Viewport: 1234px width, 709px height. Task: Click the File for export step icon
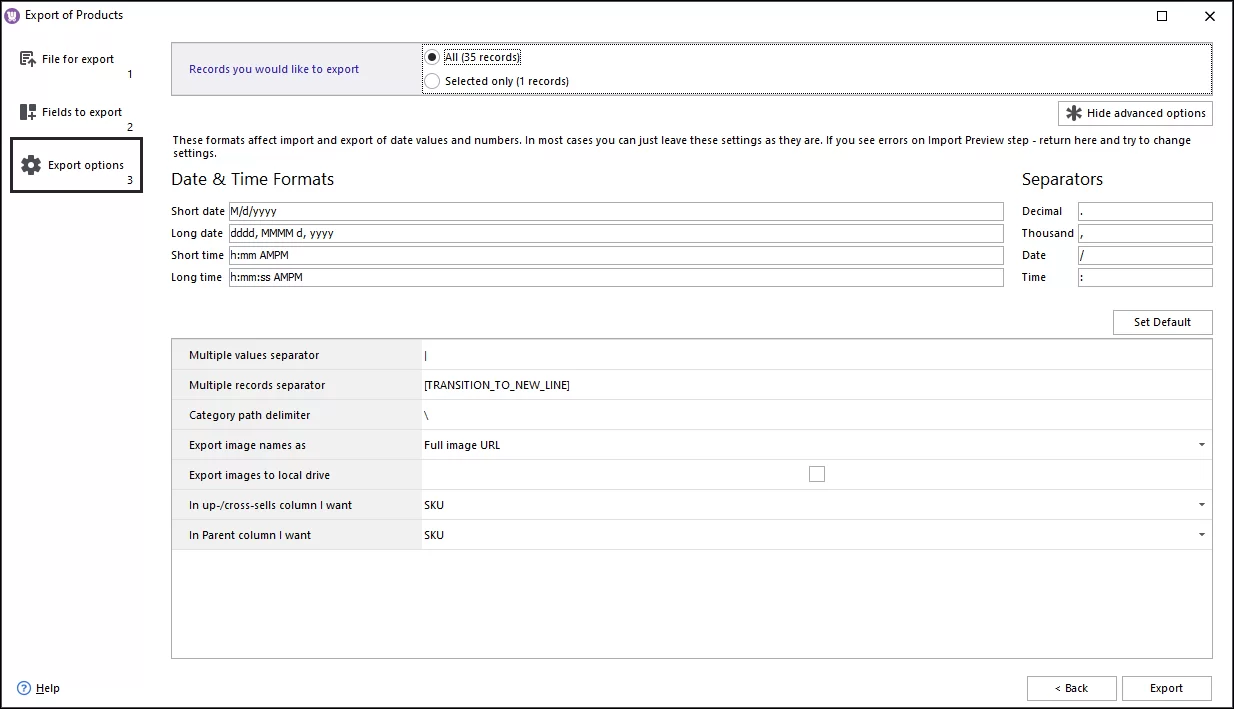pos(27,58)
